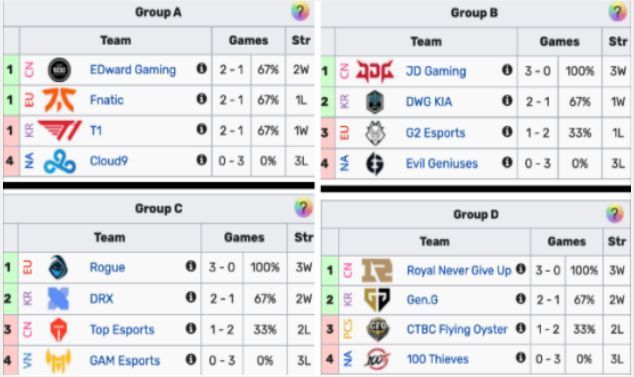Open the Group D rainbow help icon
634x377 pixels.
point(614,213)
